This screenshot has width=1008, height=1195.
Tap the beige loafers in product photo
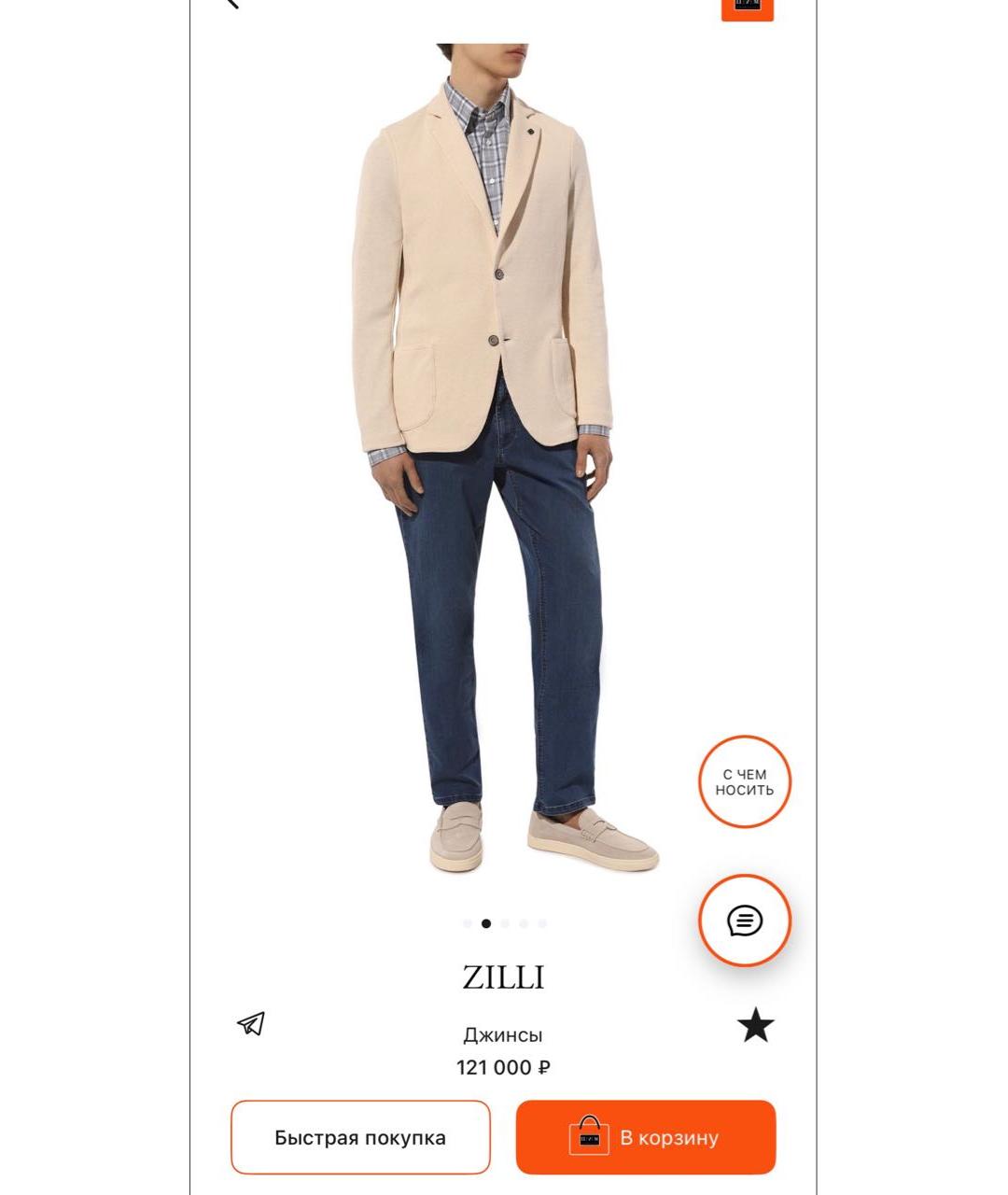[543, 837]
